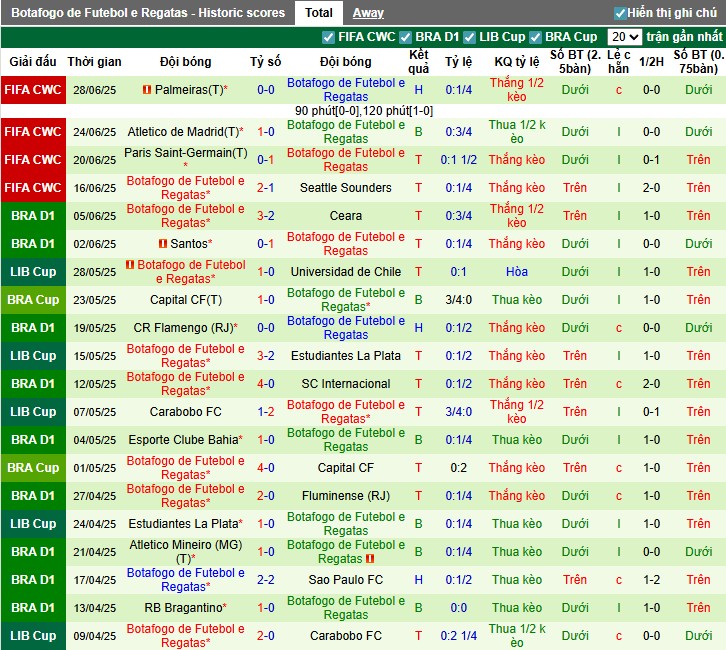Click the Giải đấu column header
Image resolution: width=726 pixels, height=650 pixels.
[33, 62]
